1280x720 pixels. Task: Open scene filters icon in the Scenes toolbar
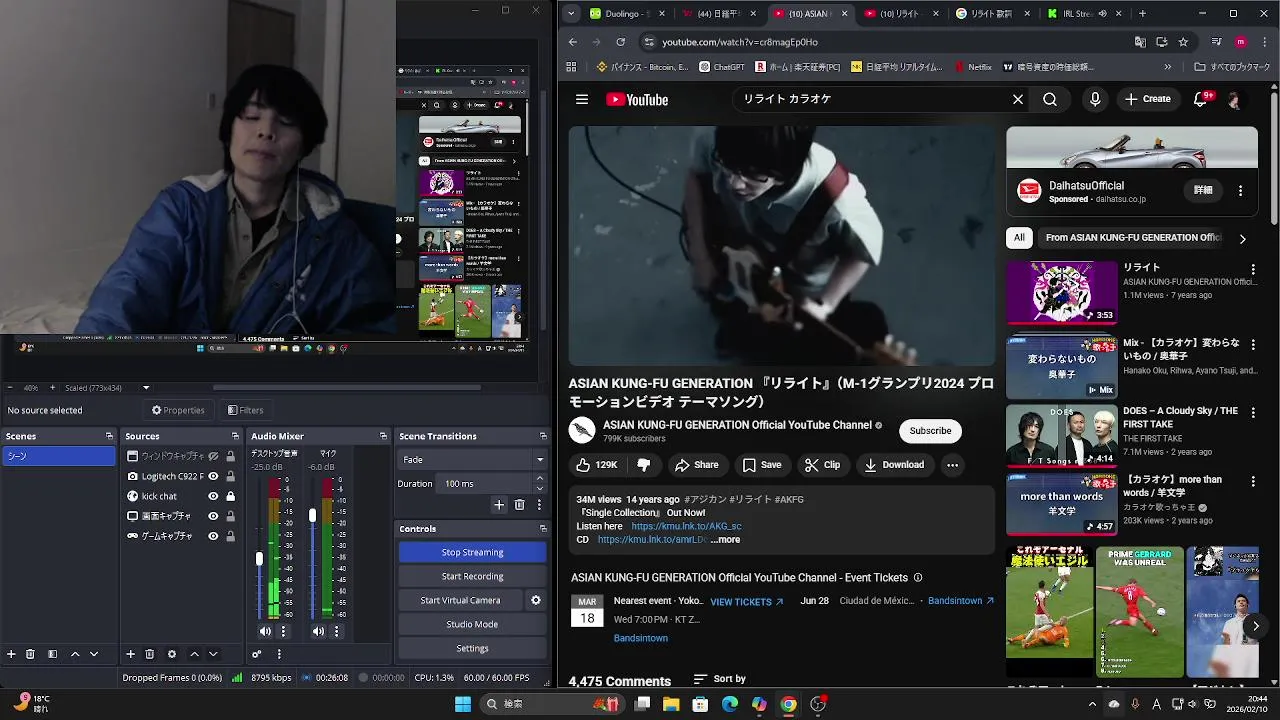[52, 654]
